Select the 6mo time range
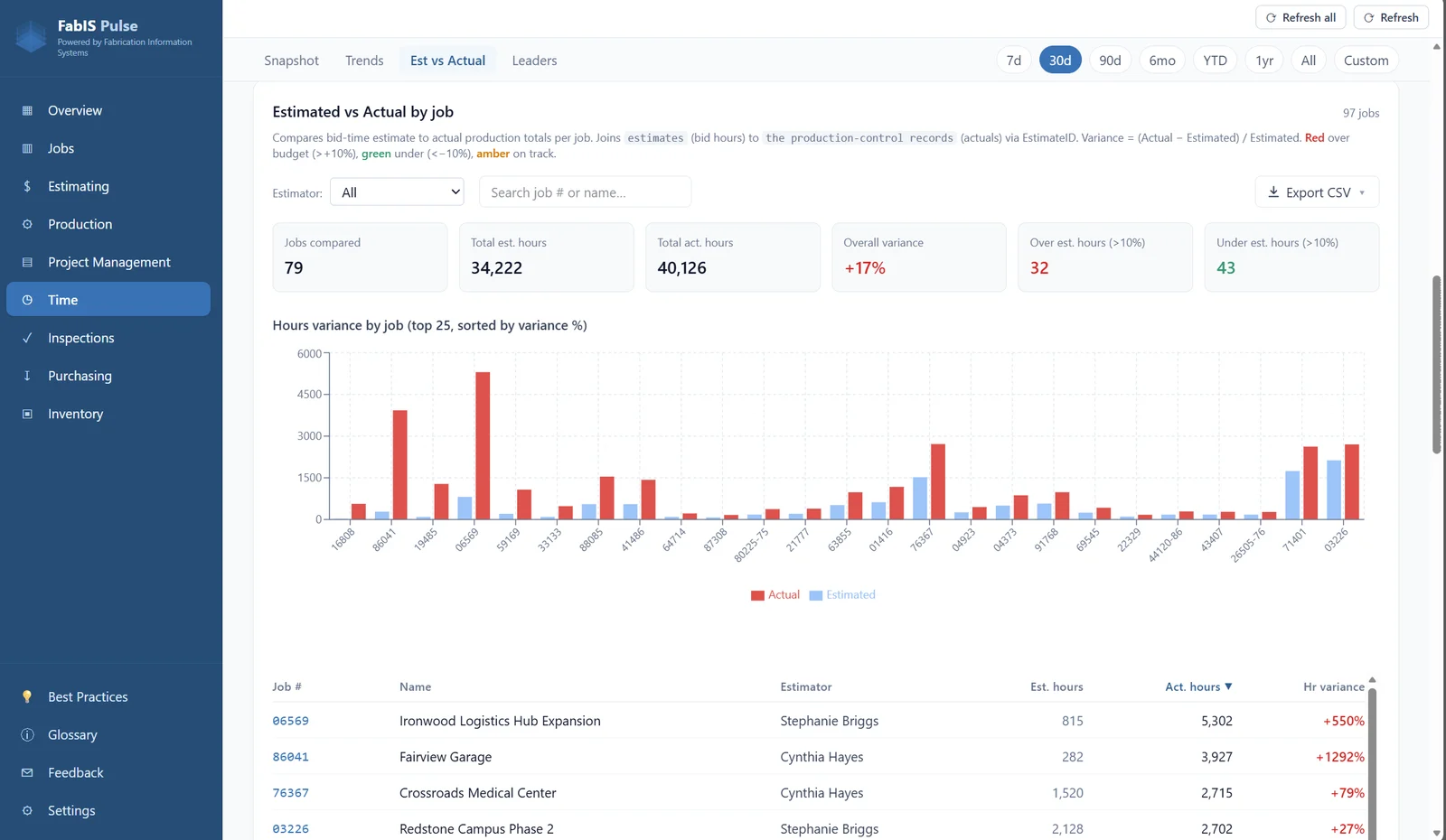 pyautogui.click(x=1162, y=61)
